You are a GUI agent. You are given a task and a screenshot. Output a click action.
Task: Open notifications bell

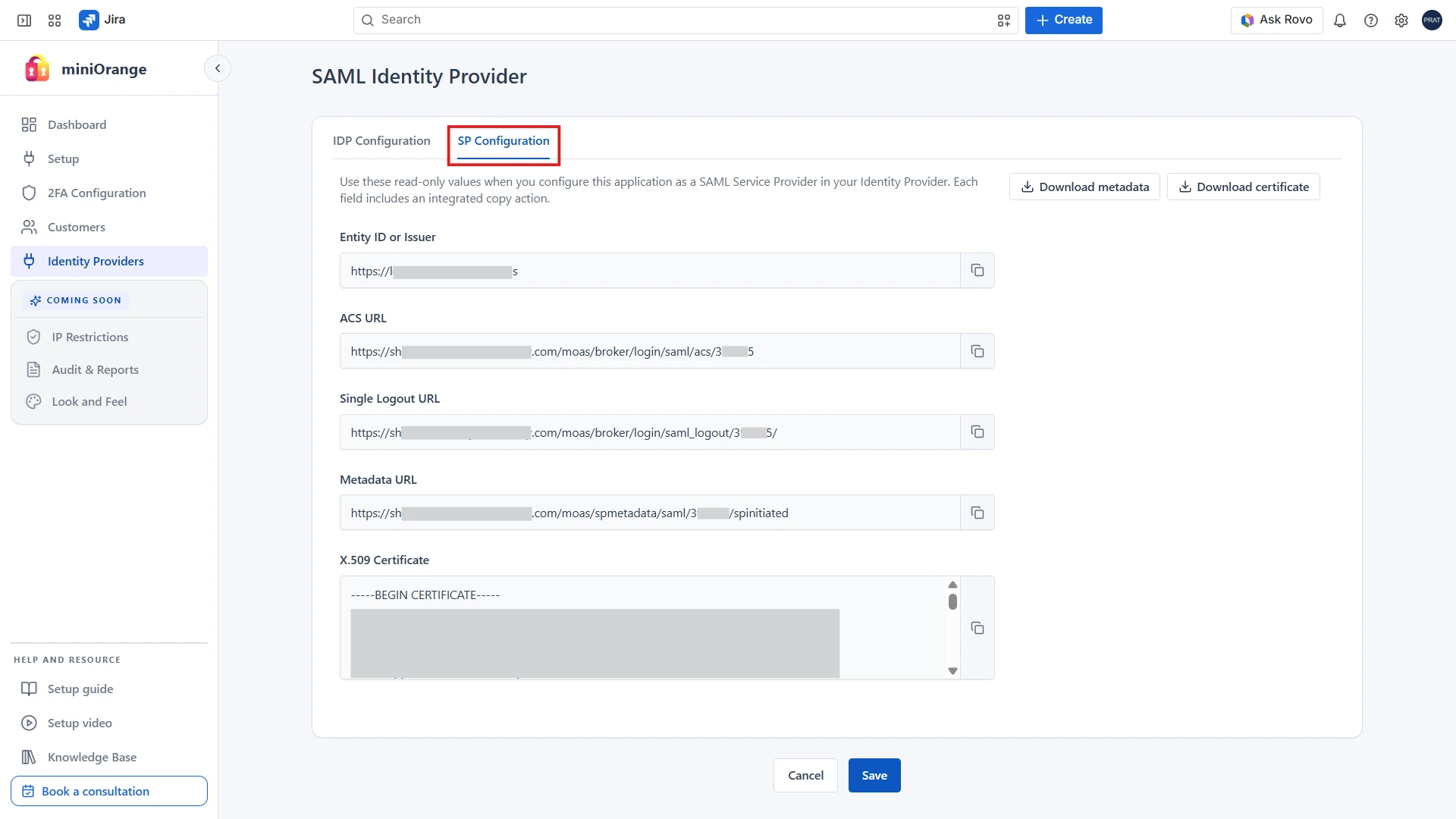pyautogui.click(x=1340, y=20)
